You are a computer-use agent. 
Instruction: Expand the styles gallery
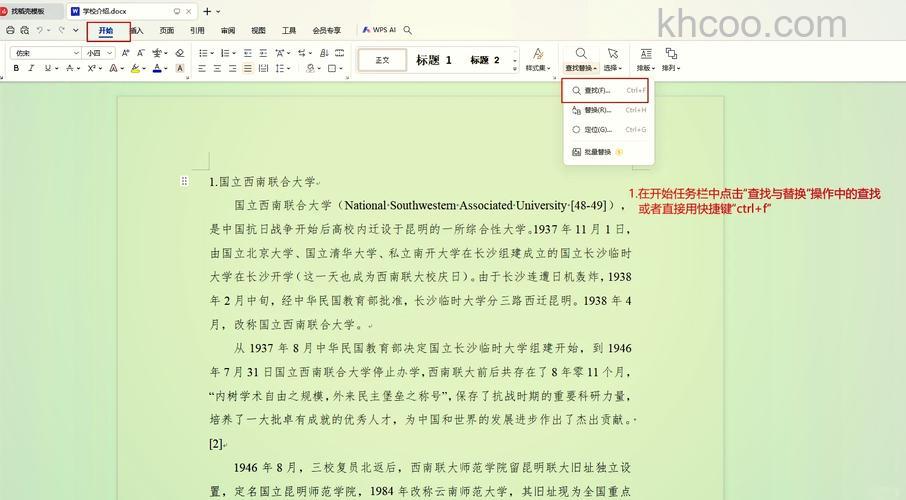pos(514,68)
